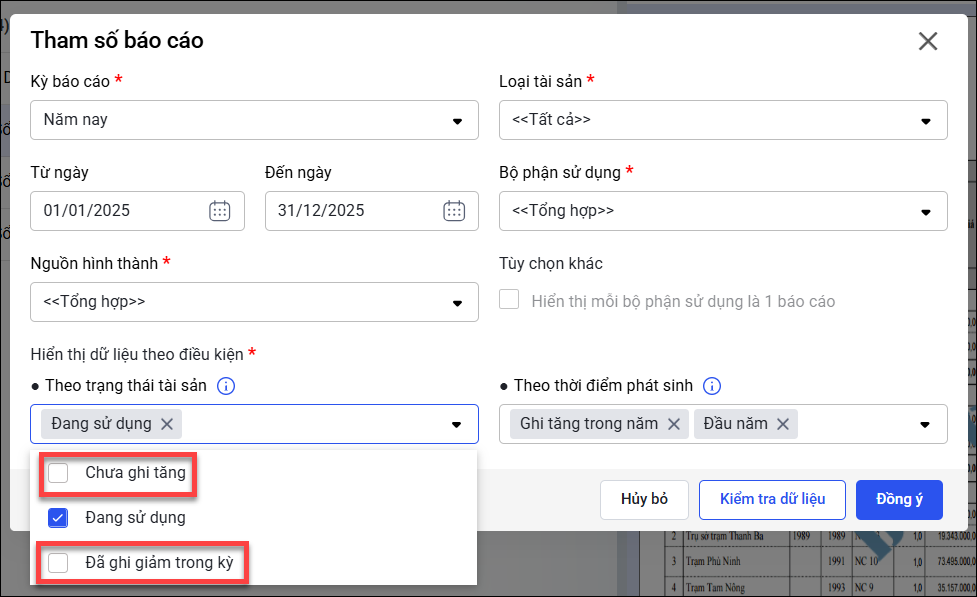
Task: Confirm with the Đồng ý button
Action: tap(899, 499)
